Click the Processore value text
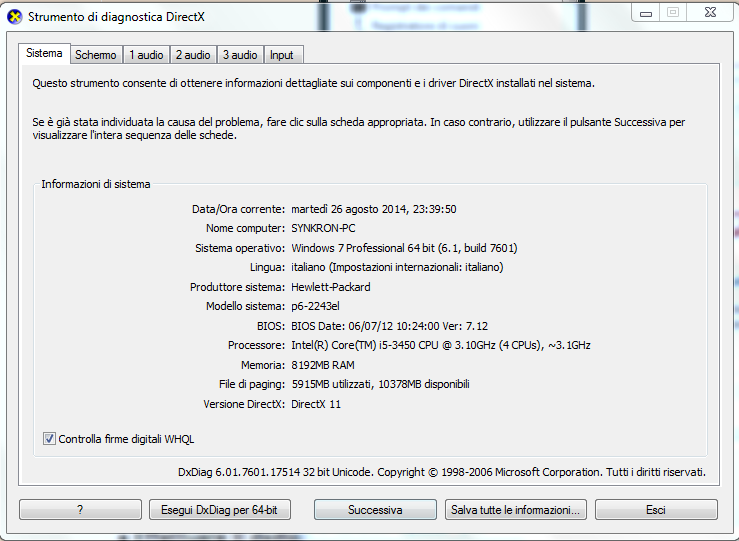Screen dimensions: 739x541 [440, 346]
